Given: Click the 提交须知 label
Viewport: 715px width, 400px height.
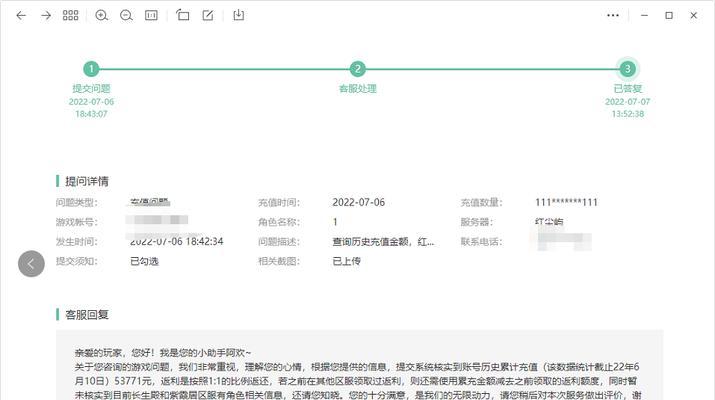Looking at the screenshot, I should point(77,261).
